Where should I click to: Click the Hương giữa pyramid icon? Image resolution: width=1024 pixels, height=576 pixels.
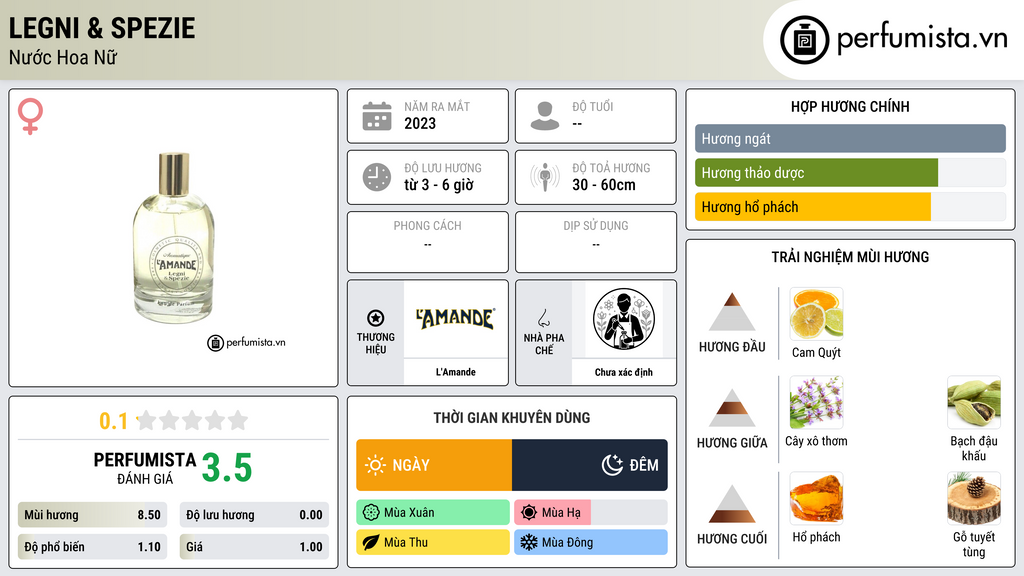pos(732,408)
